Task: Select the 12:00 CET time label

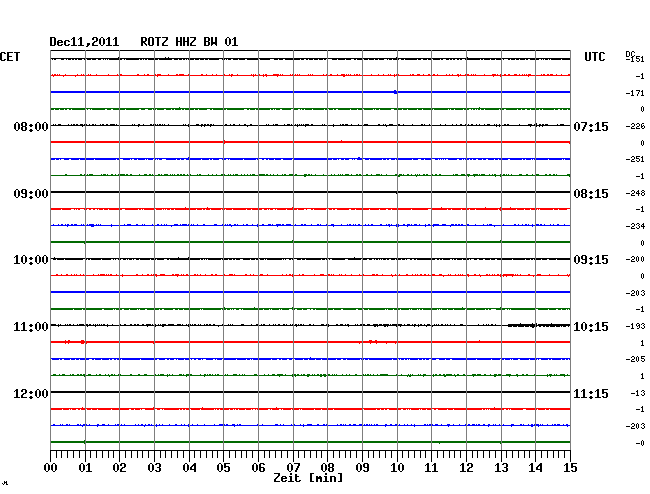Action: pyautogui.click(x=31, y=393)
